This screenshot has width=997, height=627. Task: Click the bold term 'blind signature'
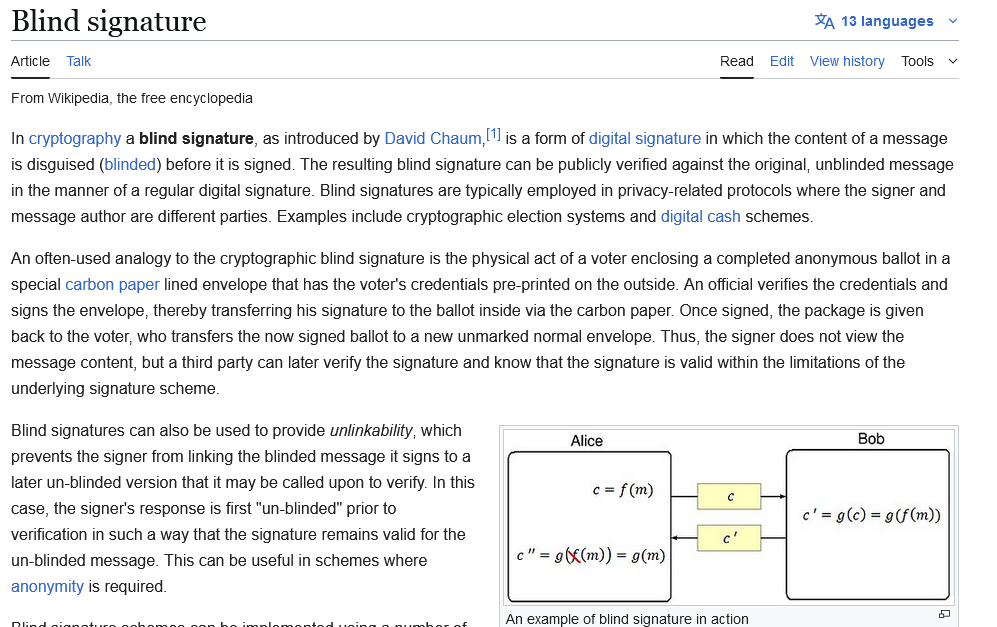coord(196,139)
